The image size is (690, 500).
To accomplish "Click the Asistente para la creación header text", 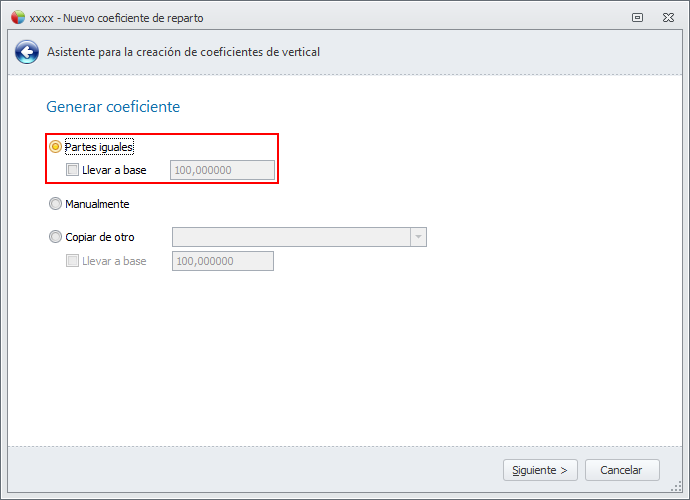I will [184, 52].
